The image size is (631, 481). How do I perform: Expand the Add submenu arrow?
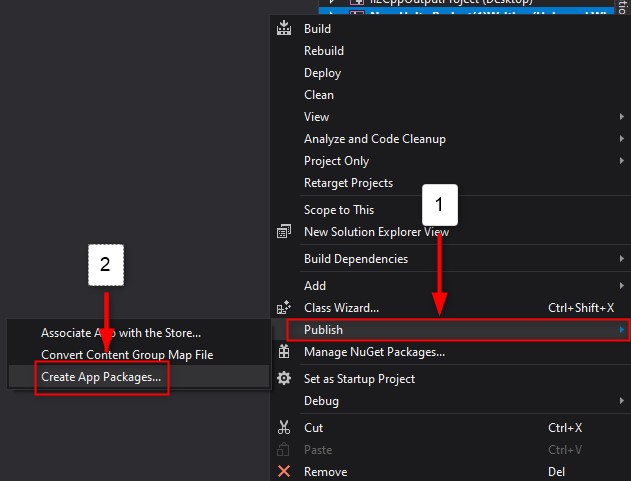tap(621, 285)
